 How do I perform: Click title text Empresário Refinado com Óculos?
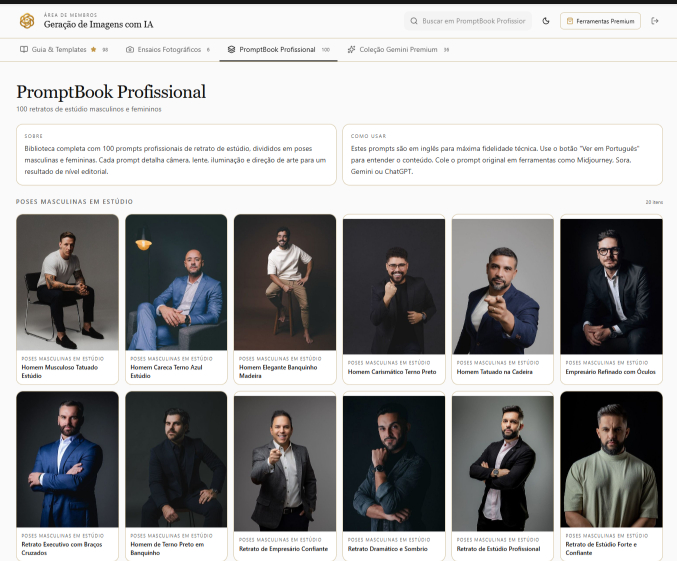[611, 372]
